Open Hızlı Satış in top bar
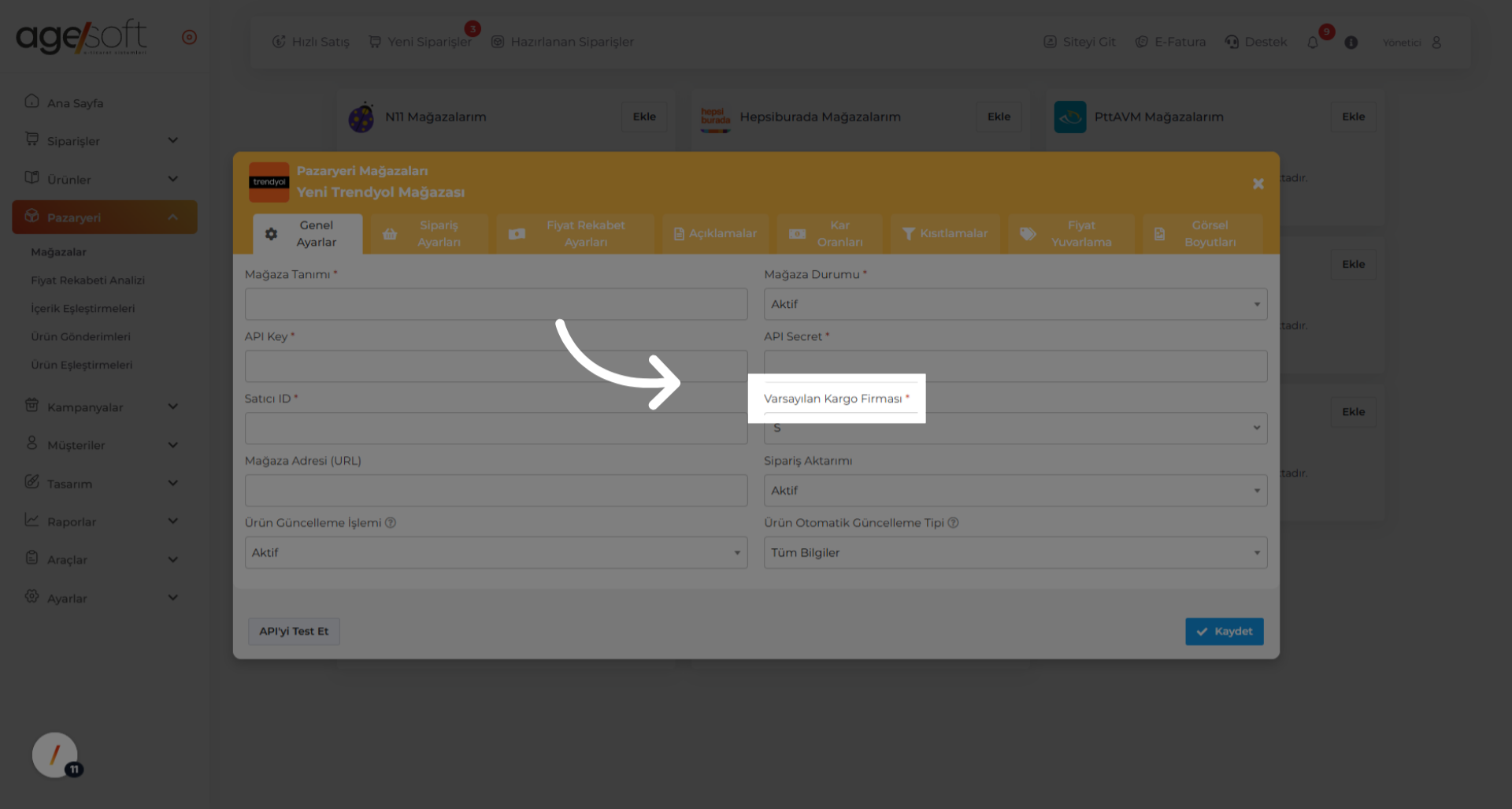Screen dimensions: 1512x809 [x=310, y=42]
